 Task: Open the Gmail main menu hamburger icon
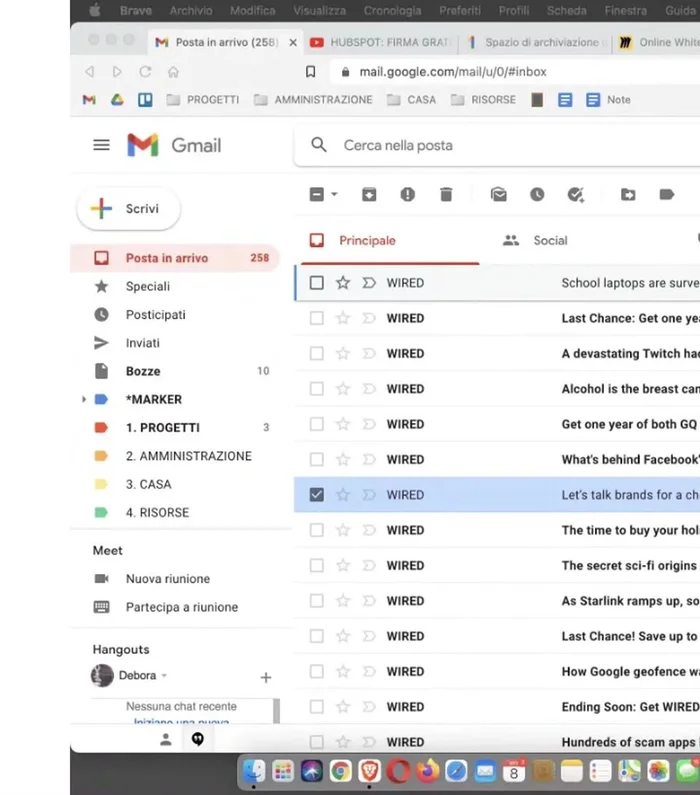101,146
